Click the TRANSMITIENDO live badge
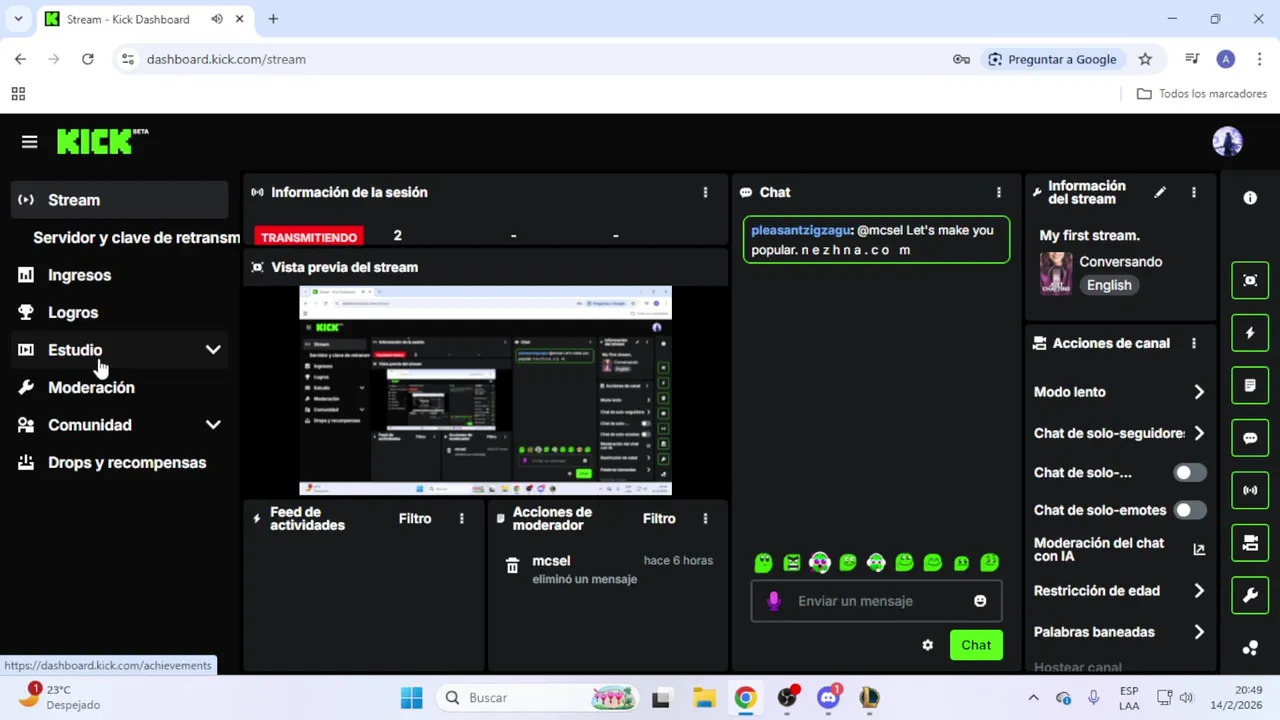Viewport: 1280px width, 720px height. click(309, 237)
